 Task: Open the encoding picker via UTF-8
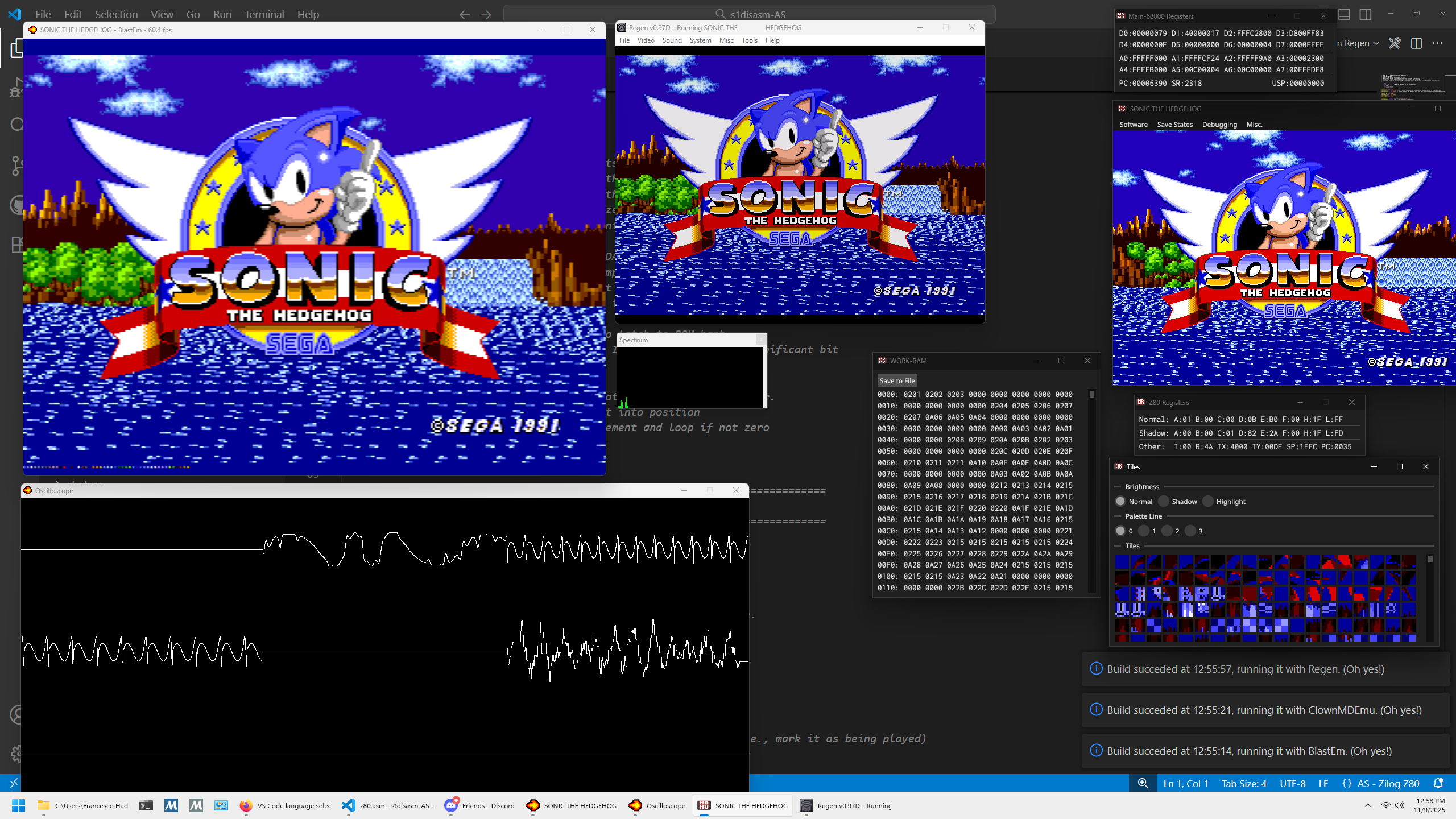click(1292, 783)
